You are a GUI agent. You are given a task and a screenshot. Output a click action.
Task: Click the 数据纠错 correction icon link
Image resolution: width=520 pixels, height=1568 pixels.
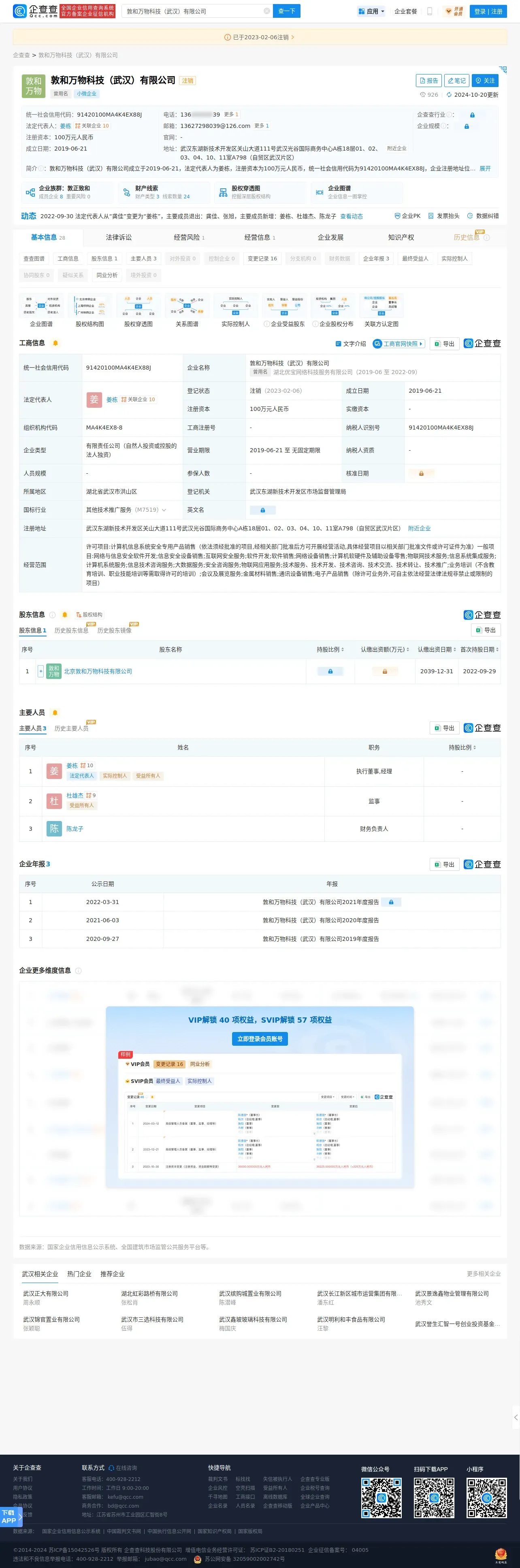(x=483, y=216)
